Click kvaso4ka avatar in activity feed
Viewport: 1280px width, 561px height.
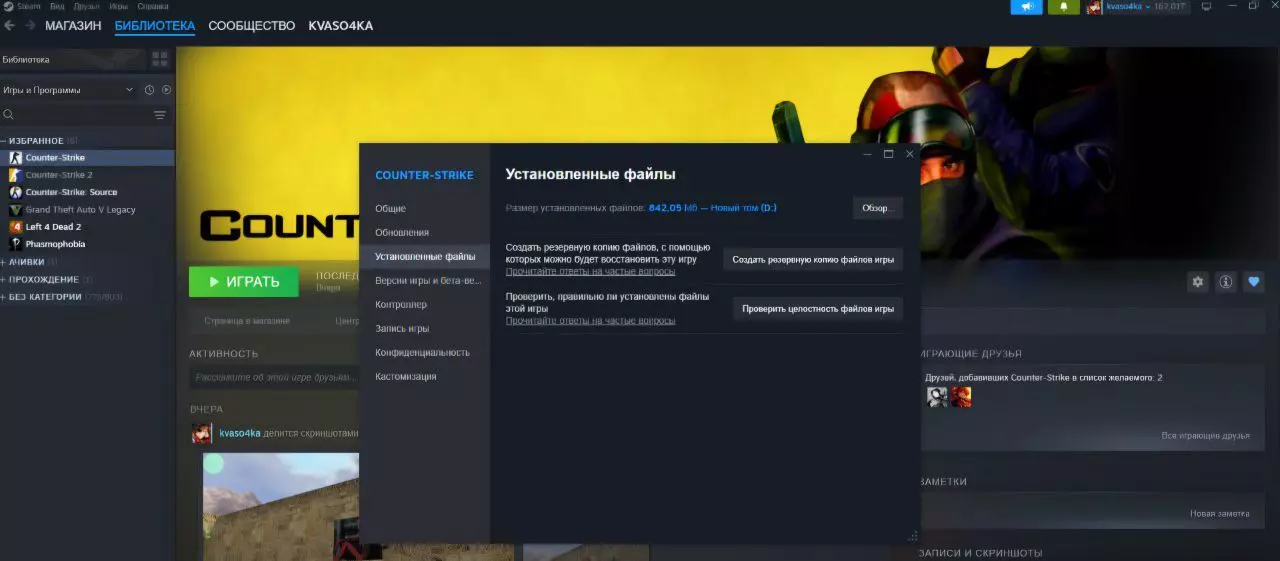coord(202,433)
